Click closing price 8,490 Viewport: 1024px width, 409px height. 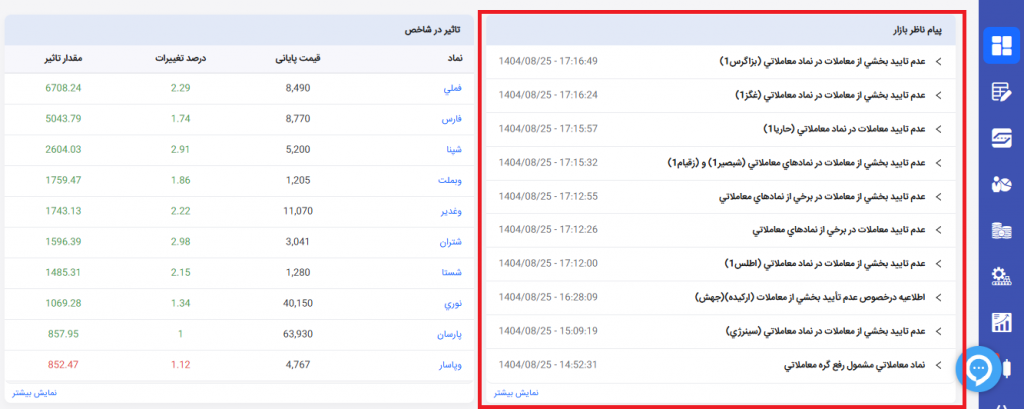click(x=298, y=88)
